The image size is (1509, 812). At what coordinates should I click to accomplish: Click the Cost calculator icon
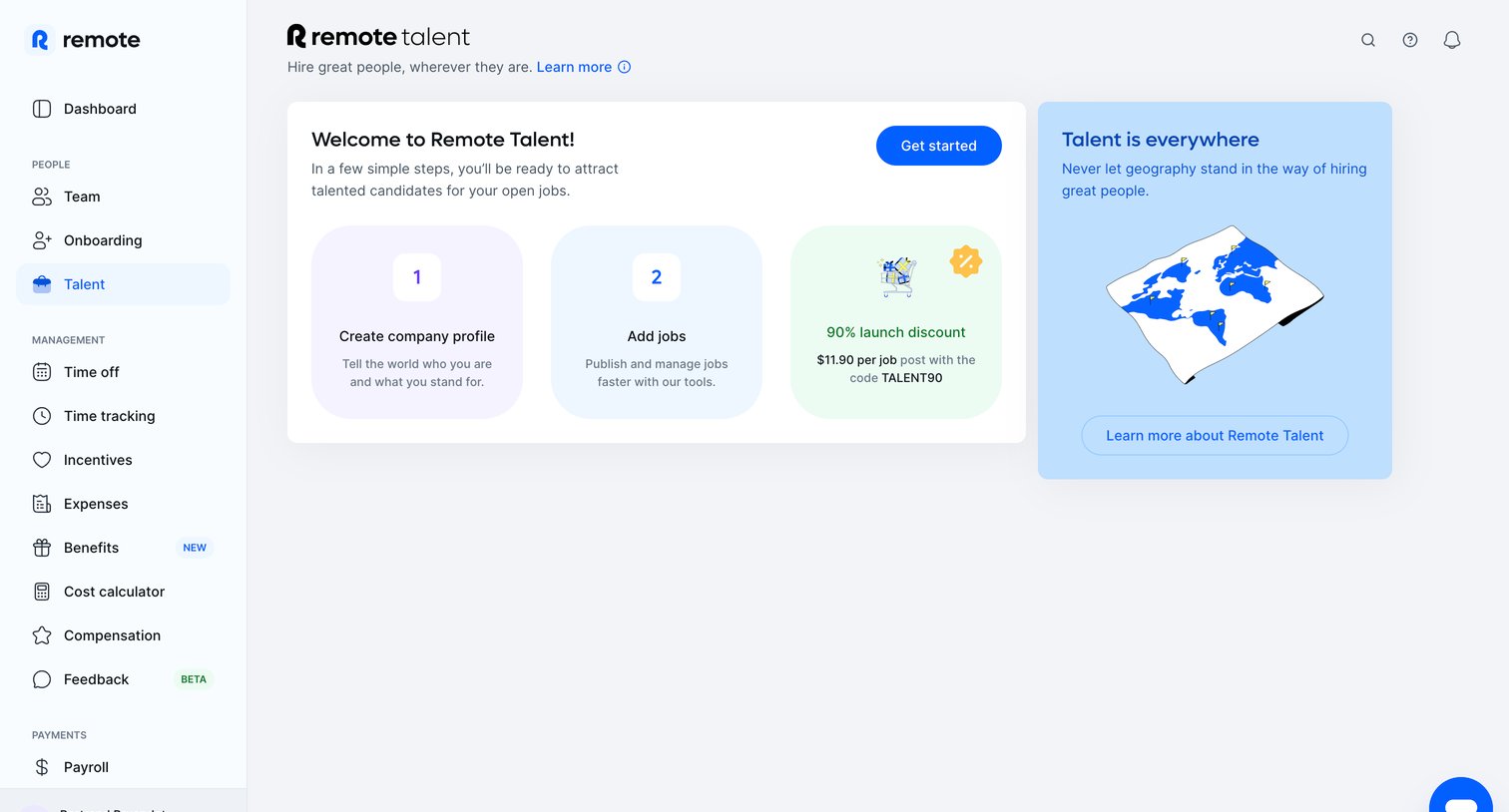pos(42,592)
